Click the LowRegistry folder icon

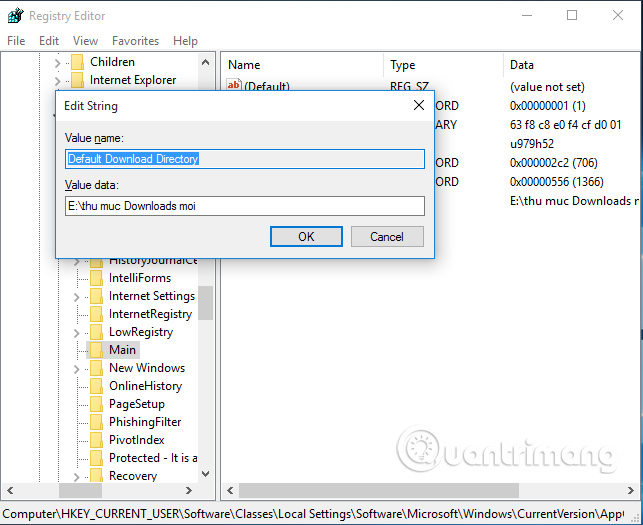(x=96, y=332)
